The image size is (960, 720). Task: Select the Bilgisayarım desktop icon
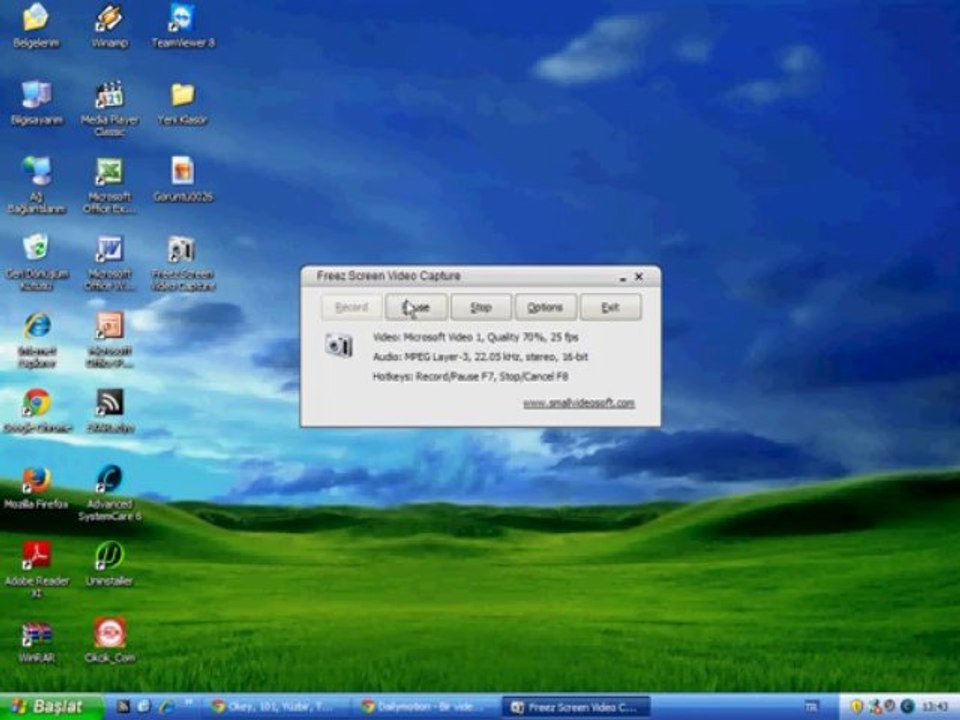pos(36,103)
